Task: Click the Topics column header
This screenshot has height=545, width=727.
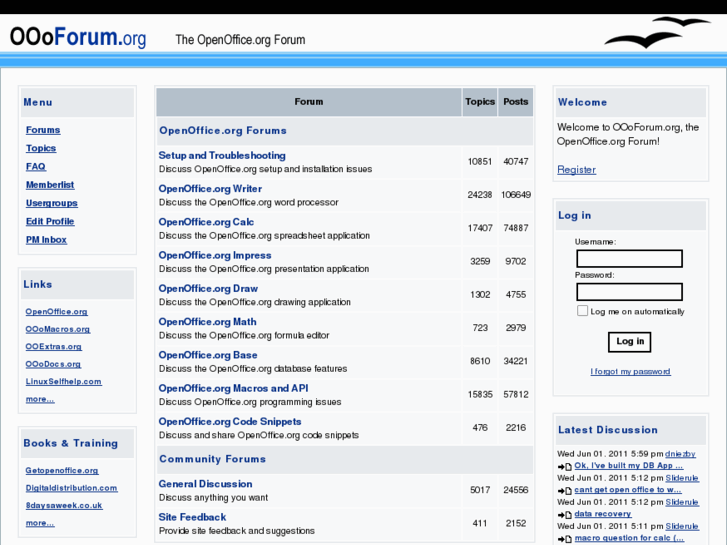Action: point(480,102)
